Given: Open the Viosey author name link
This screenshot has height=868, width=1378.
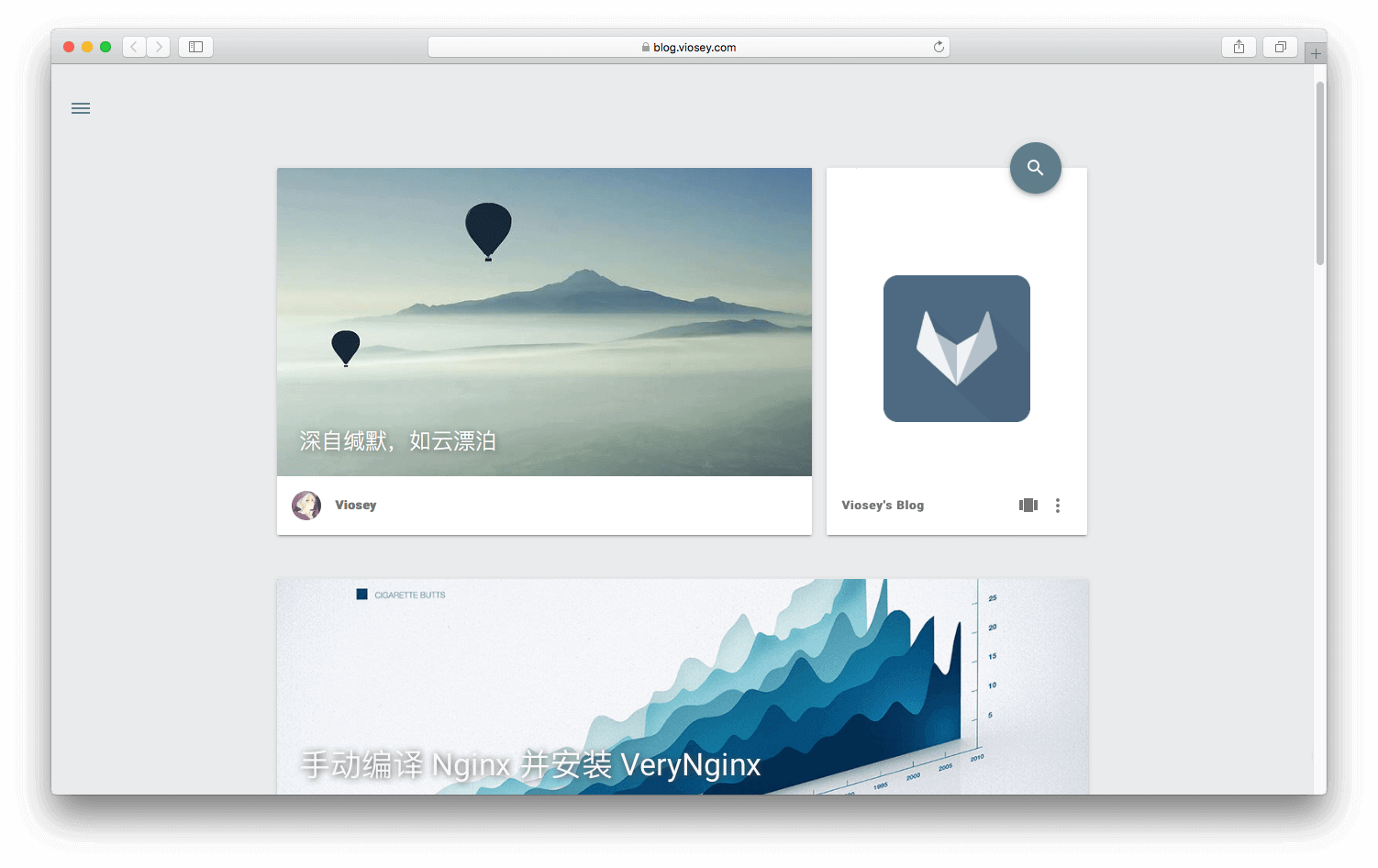Looking at the screenshot, I should tap(356, 506).
